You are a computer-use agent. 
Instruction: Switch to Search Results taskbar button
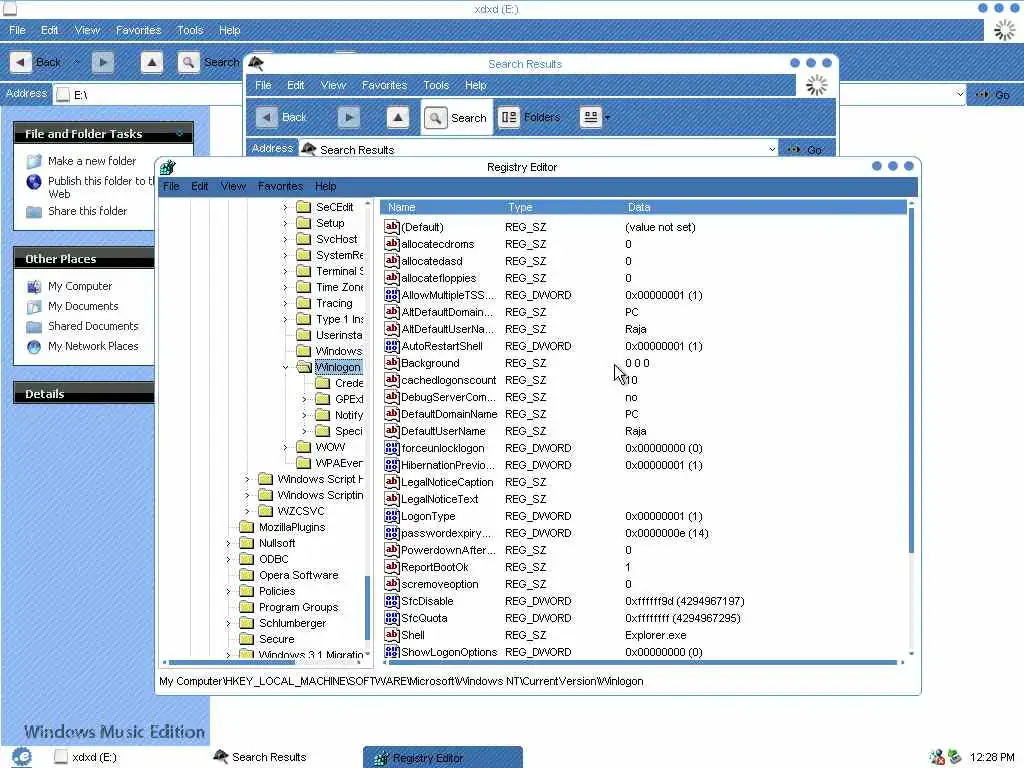(260, 758)
